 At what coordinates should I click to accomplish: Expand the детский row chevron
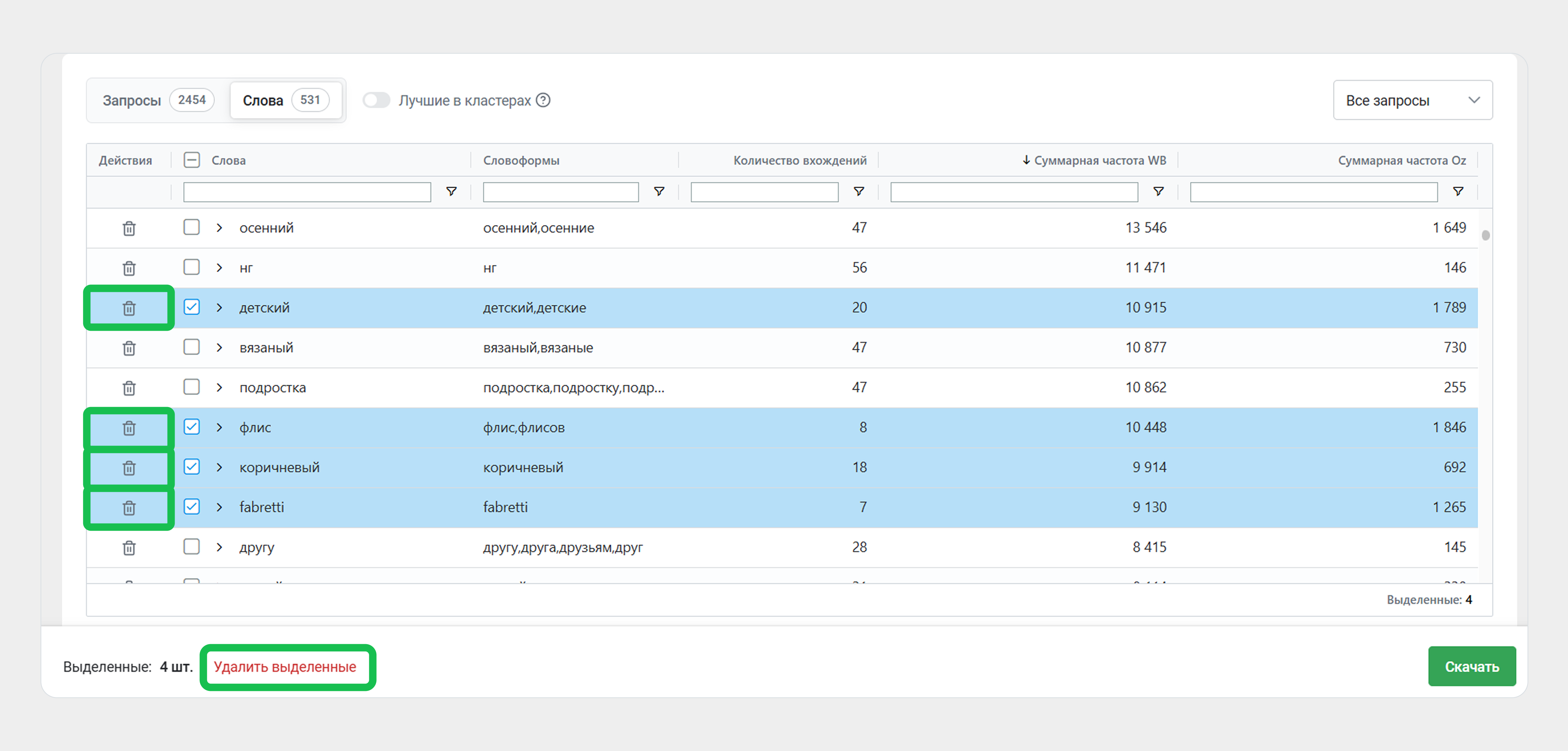pyautogui.click(x=220, y=307)
